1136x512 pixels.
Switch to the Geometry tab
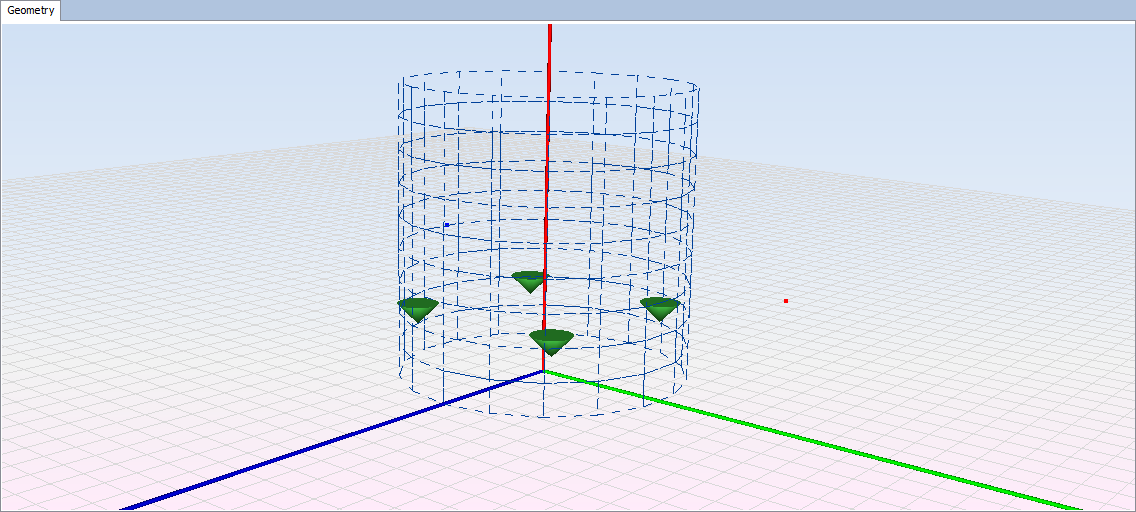pyautogui.click(x=32, y=11)
